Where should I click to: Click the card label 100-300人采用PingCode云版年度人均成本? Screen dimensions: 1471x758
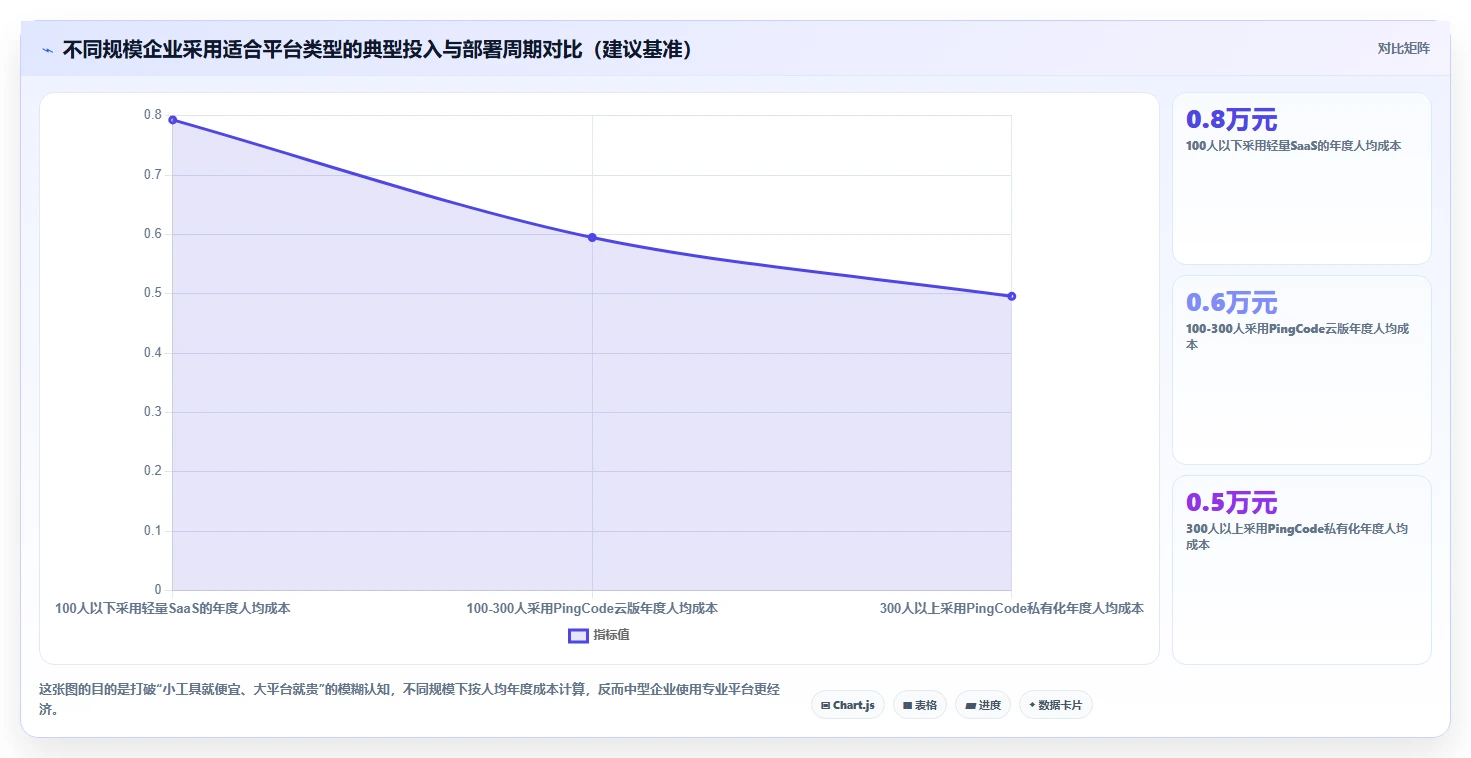[1297, 337]
